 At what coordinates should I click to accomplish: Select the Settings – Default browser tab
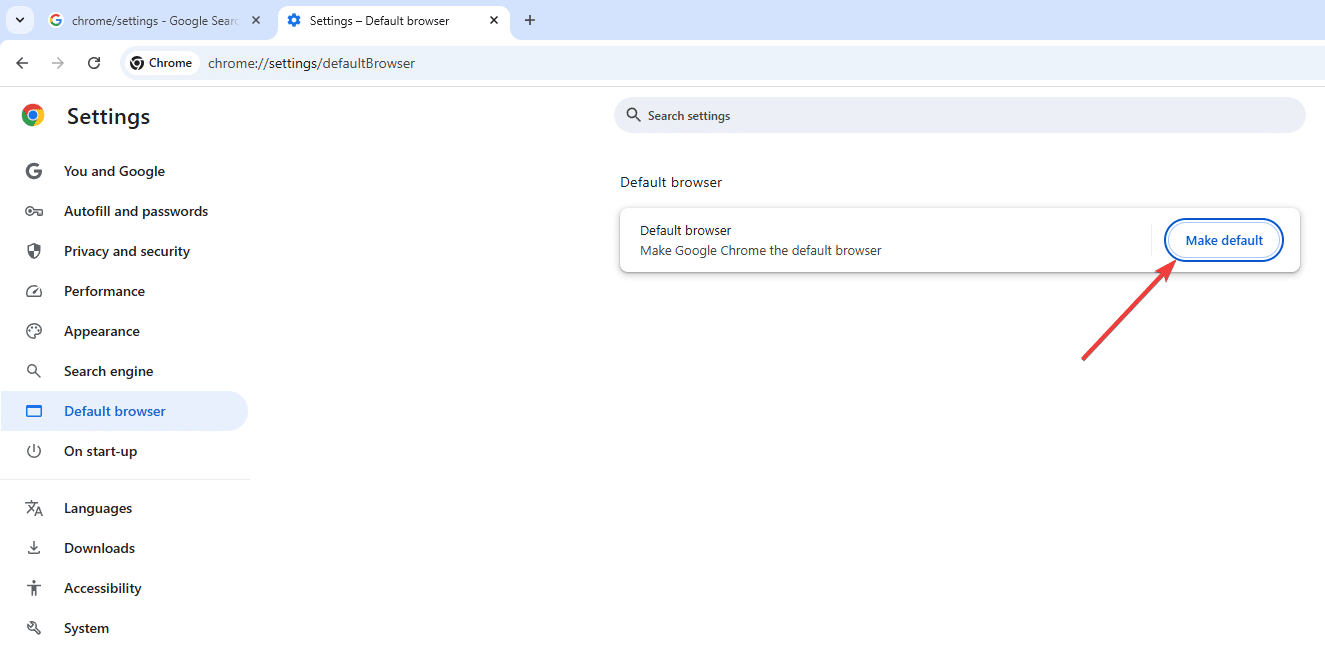click(394, 20)
